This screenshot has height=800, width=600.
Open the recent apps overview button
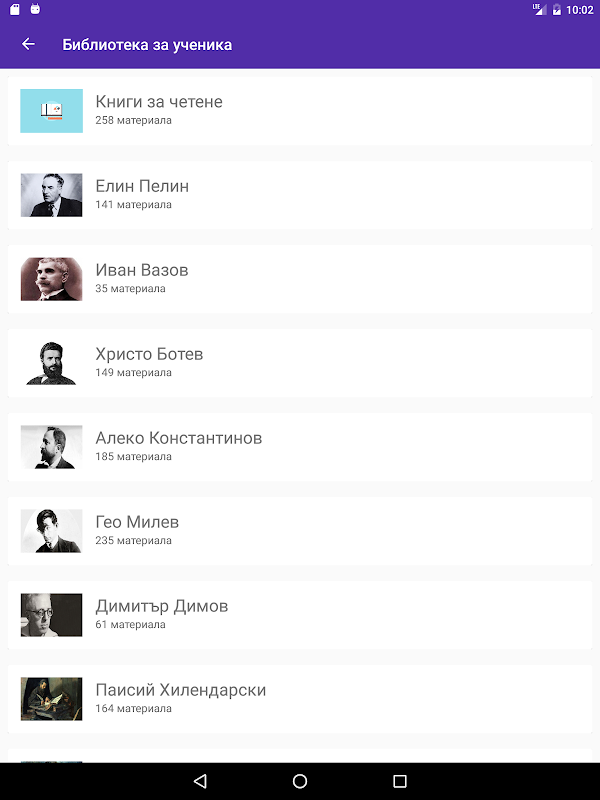(x=400, y=781)
